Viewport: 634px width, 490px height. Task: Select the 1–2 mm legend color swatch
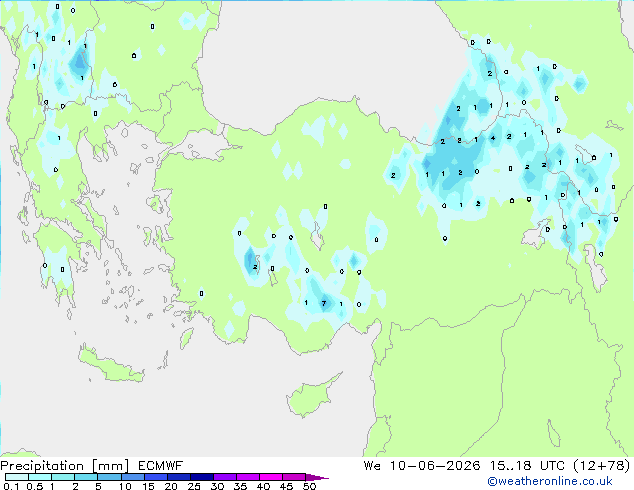[x=63, y=477]
